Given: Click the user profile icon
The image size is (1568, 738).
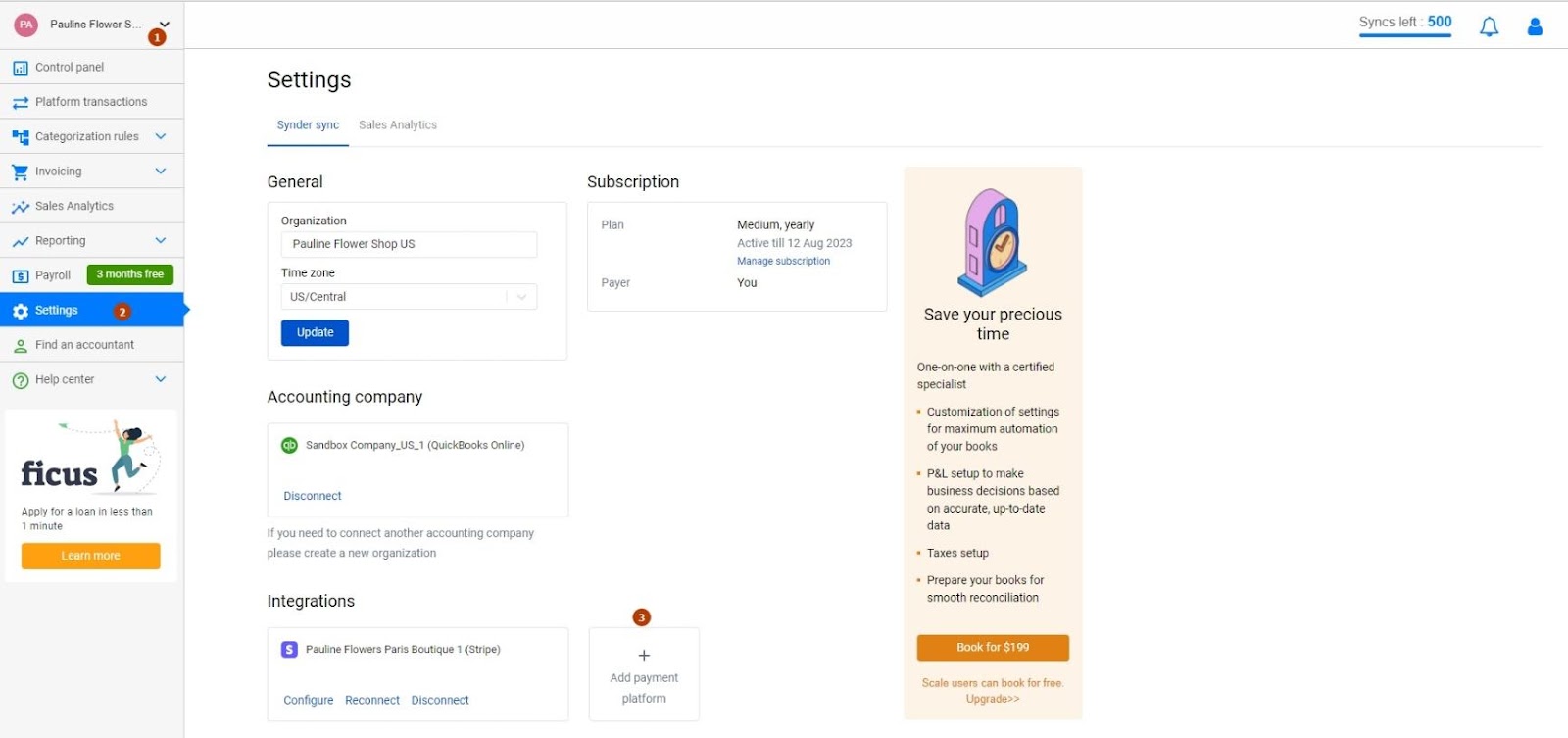Looking at the screenshot, I should [1535, 26].
